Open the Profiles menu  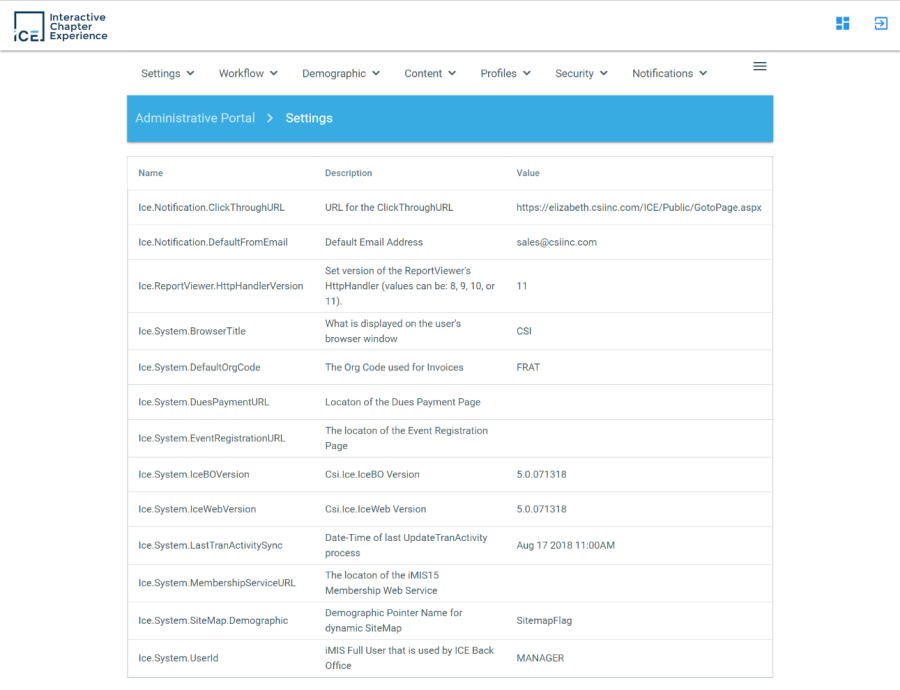click(x=505, y=73)
